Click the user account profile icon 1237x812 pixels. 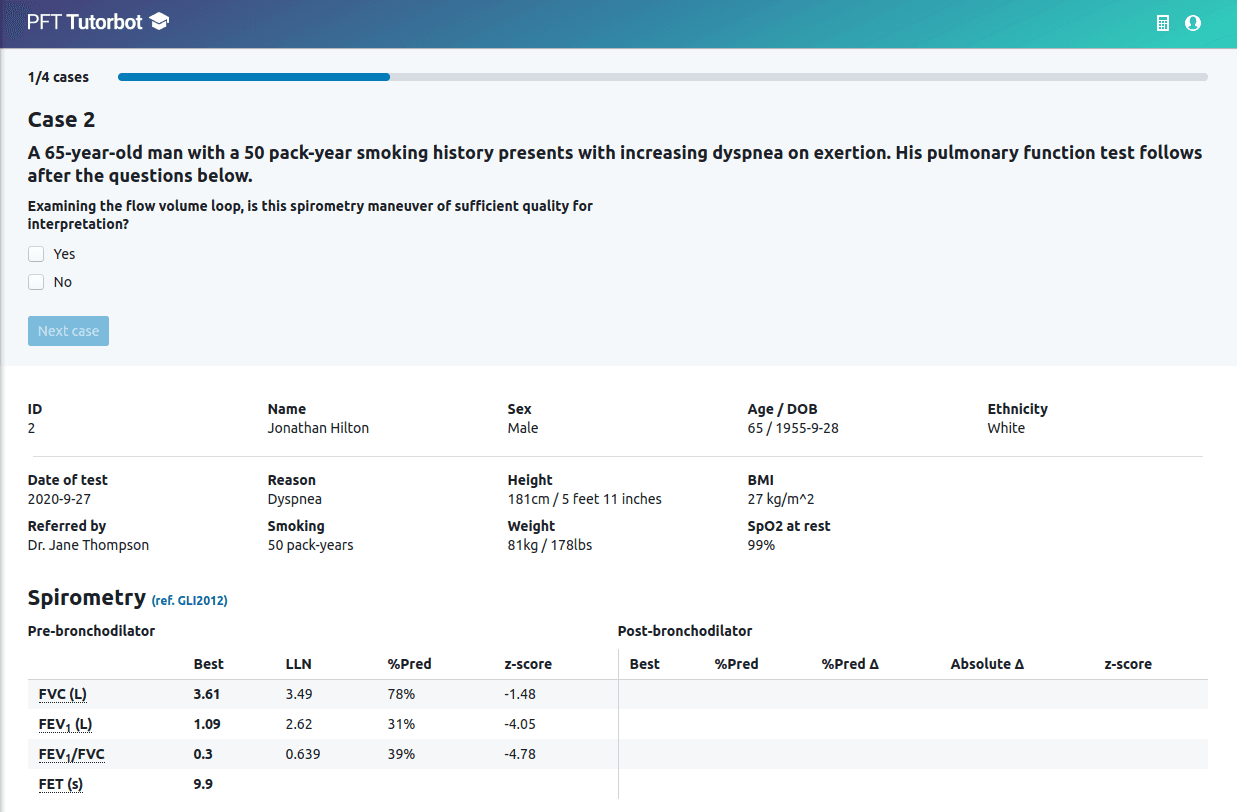1192,23
